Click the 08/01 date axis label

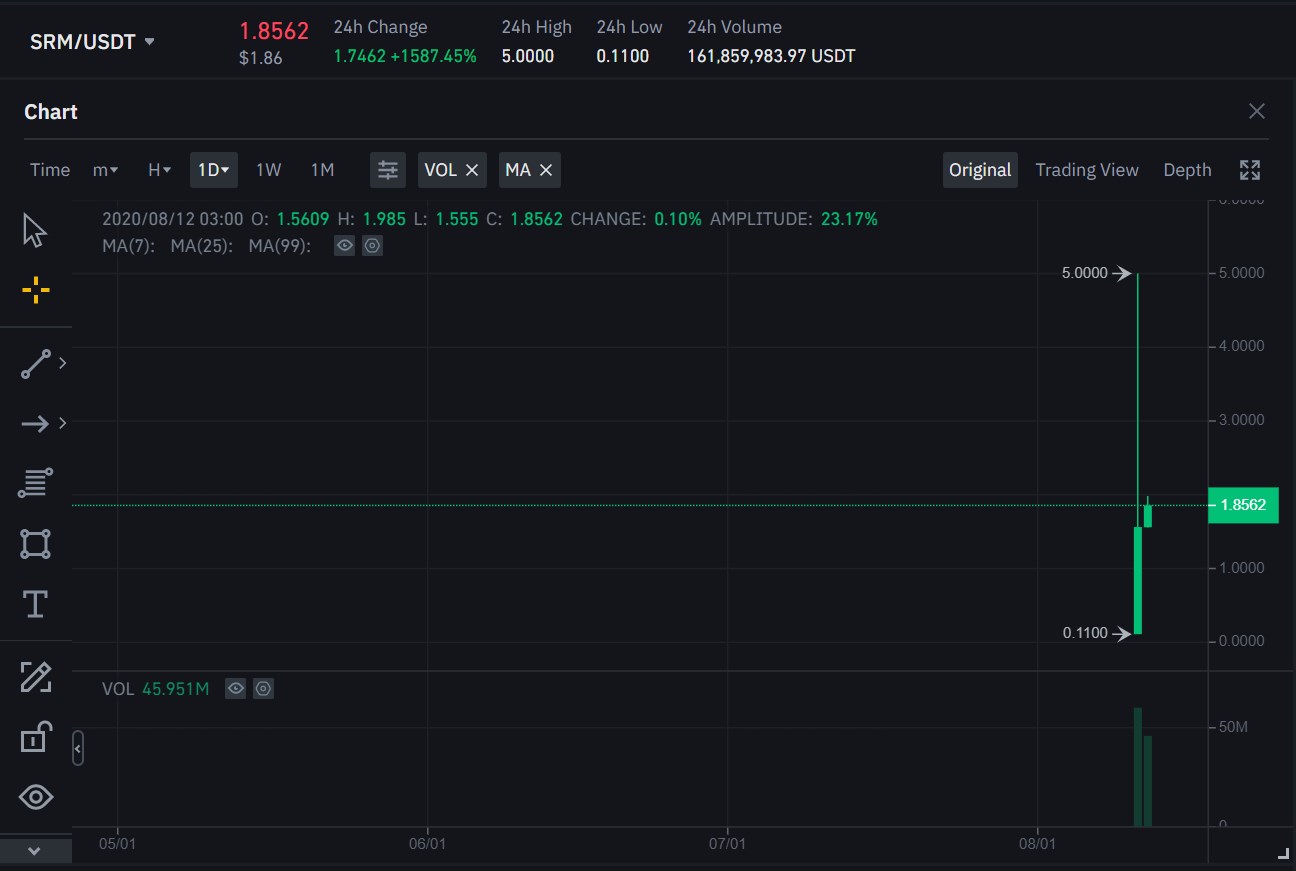pos(1037,843)
